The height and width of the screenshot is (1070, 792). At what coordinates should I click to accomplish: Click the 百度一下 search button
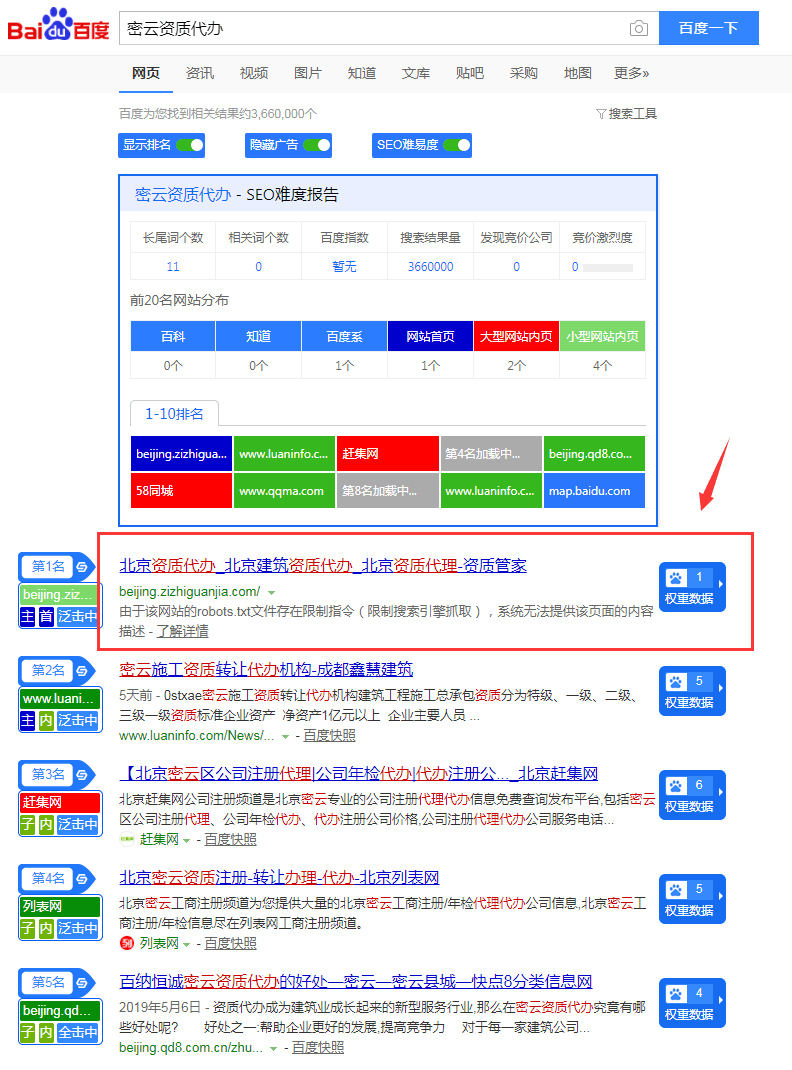point(709,28)
